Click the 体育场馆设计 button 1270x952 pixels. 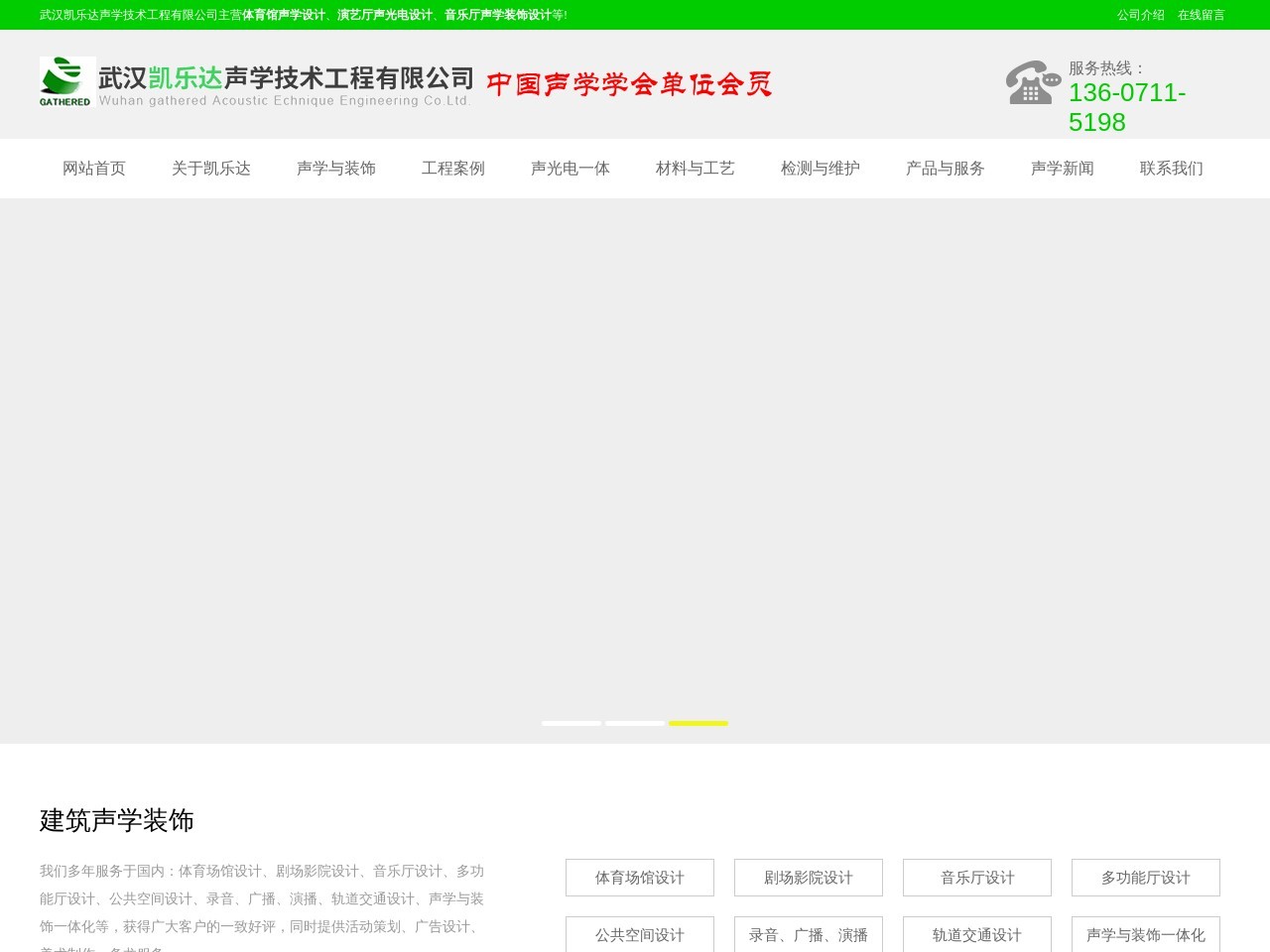[639, 877]
